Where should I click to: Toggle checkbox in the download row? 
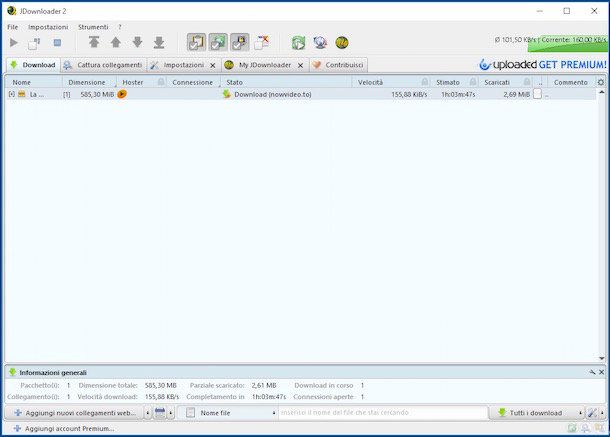(x=537, y=94)
